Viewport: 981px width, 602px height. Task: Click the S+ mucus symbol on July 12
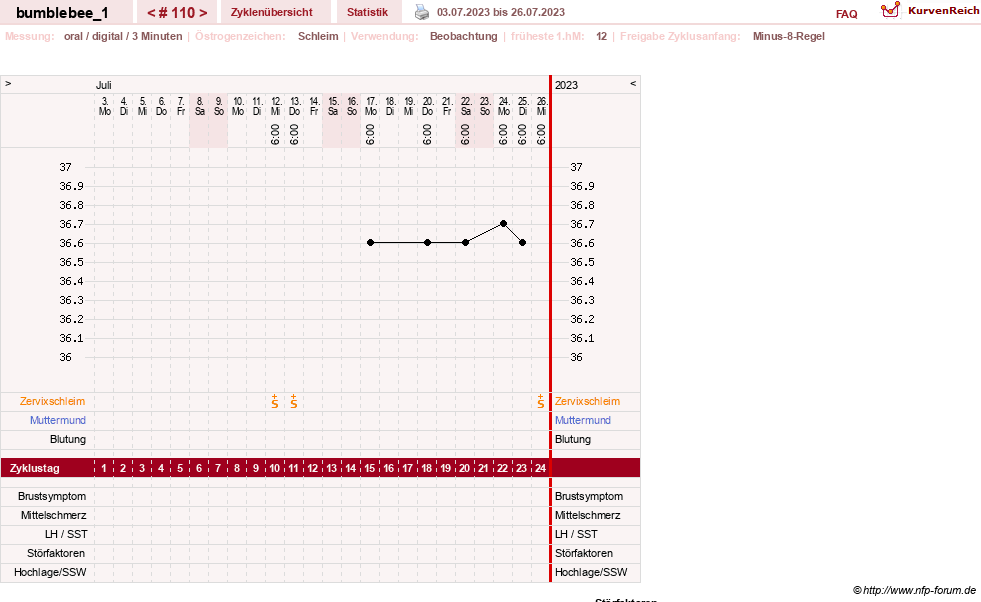[x=275, y=402]
